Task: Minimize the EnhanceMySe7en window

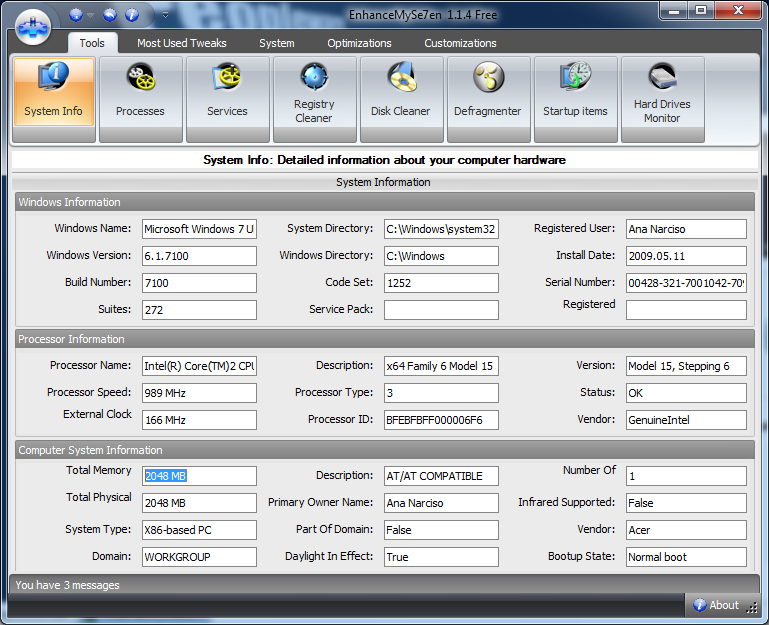Action: pyautogui.click(x=674, y=10)
